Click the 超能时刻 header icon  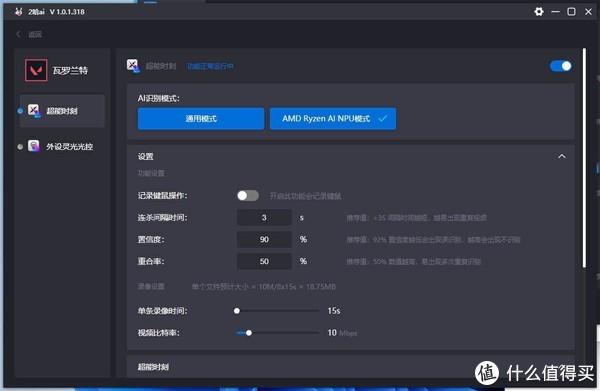tap(133, 65)
